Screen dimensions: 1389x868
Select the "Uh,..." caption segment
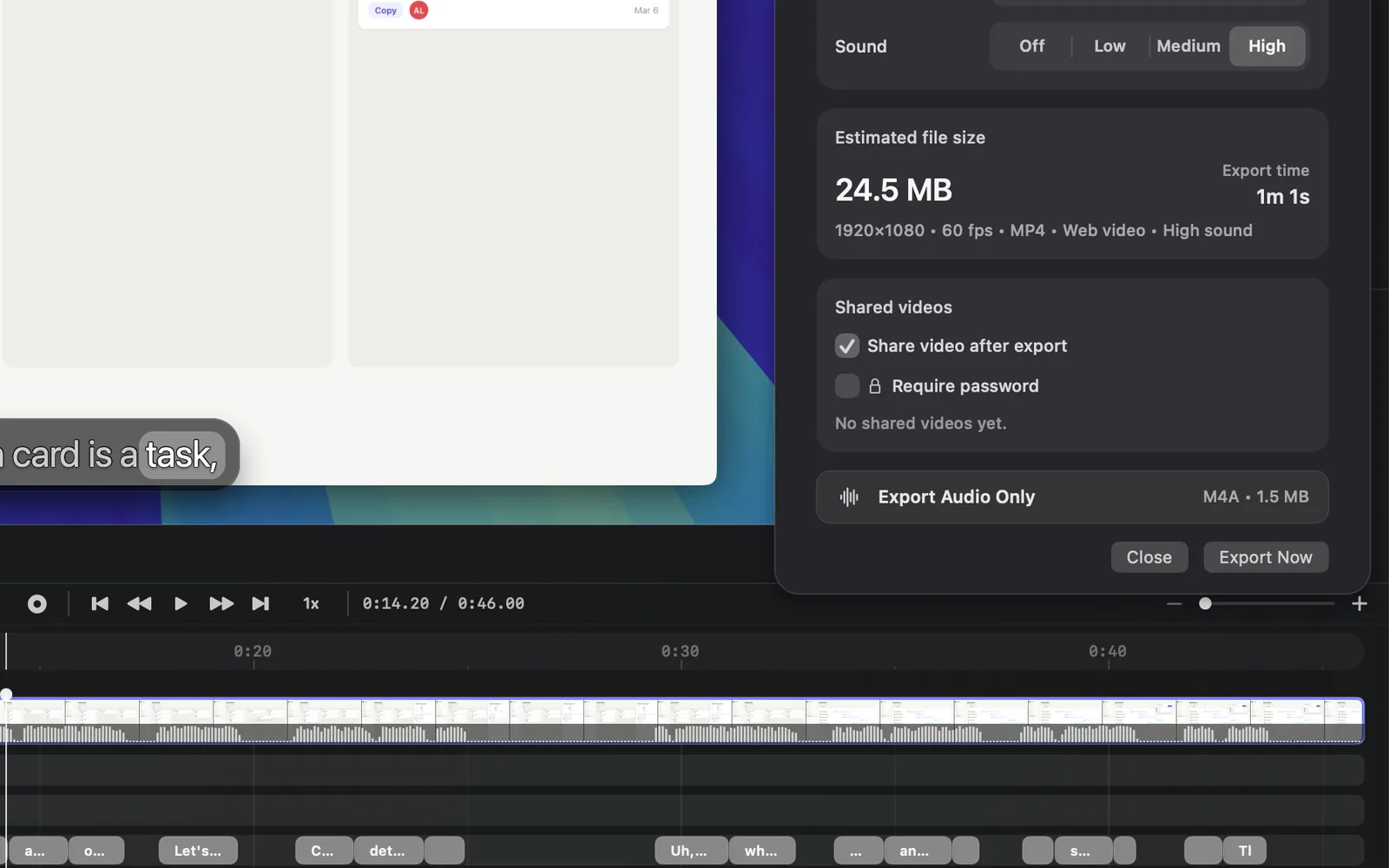(x=690, y=851)
